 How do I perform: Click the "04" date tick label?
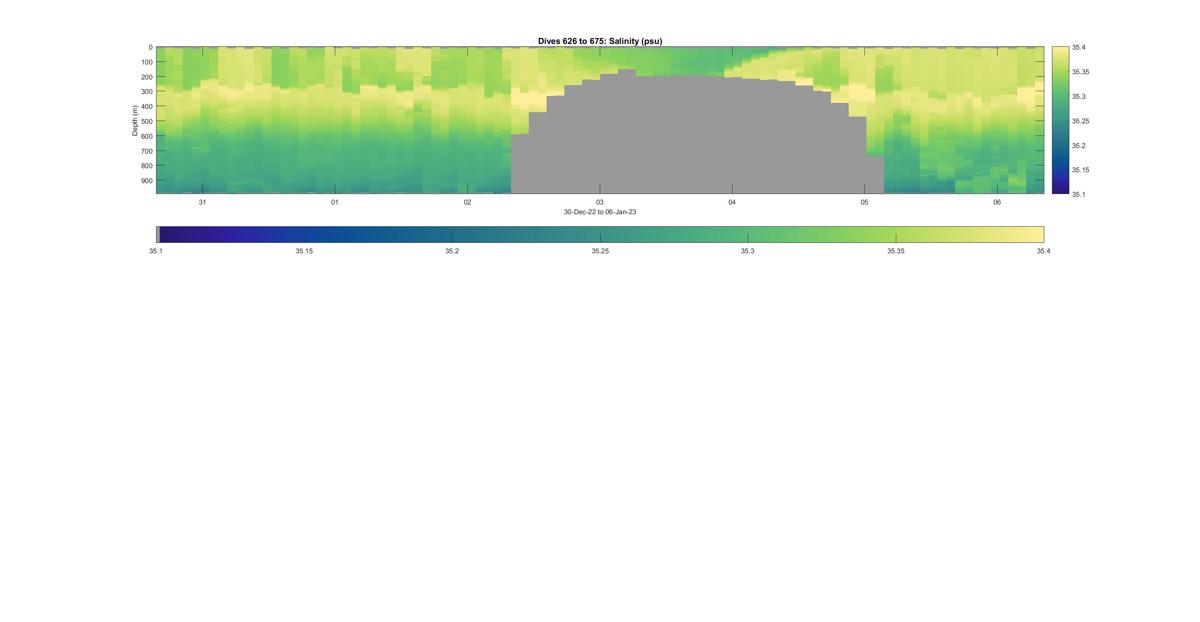732,202
